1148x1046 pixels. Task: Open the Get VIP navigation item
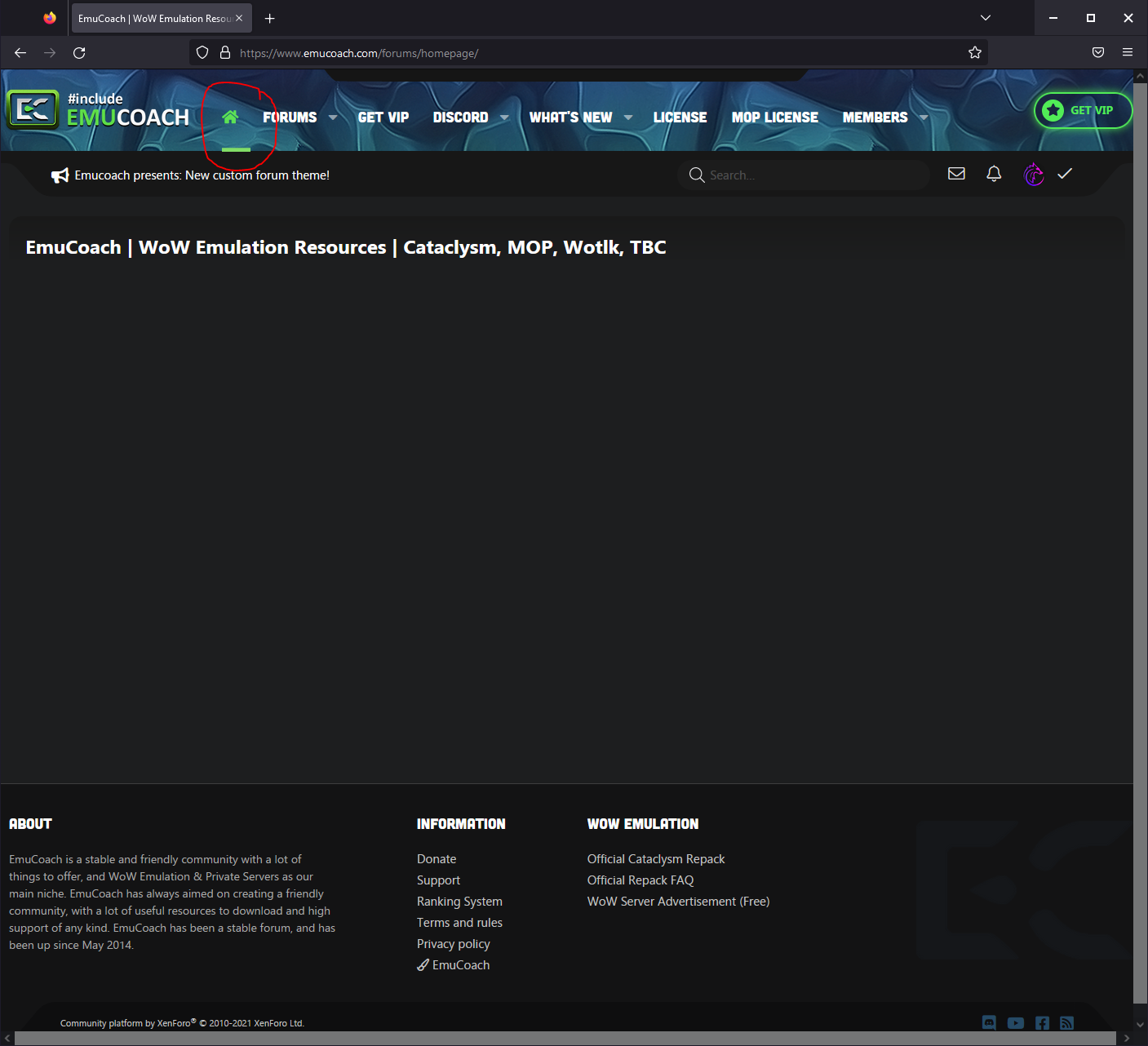(x=383, y=117)
